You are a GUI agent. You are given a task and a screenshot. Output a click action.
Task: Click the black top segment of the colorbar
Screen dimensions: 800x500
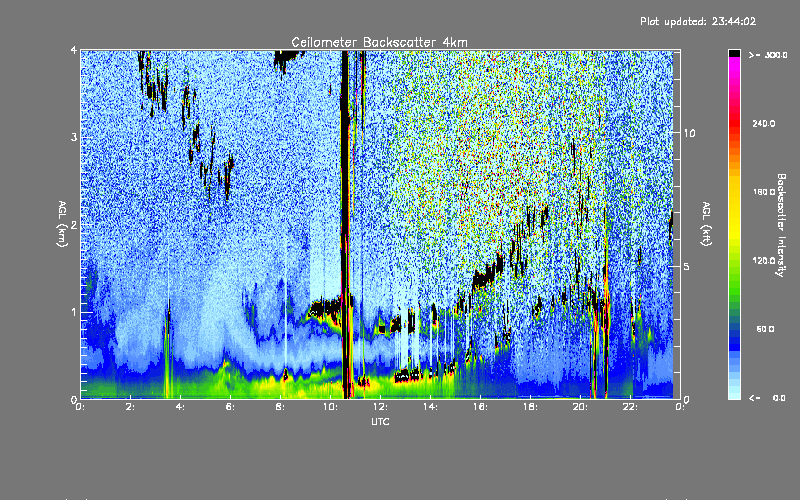(x=734, y=53)
